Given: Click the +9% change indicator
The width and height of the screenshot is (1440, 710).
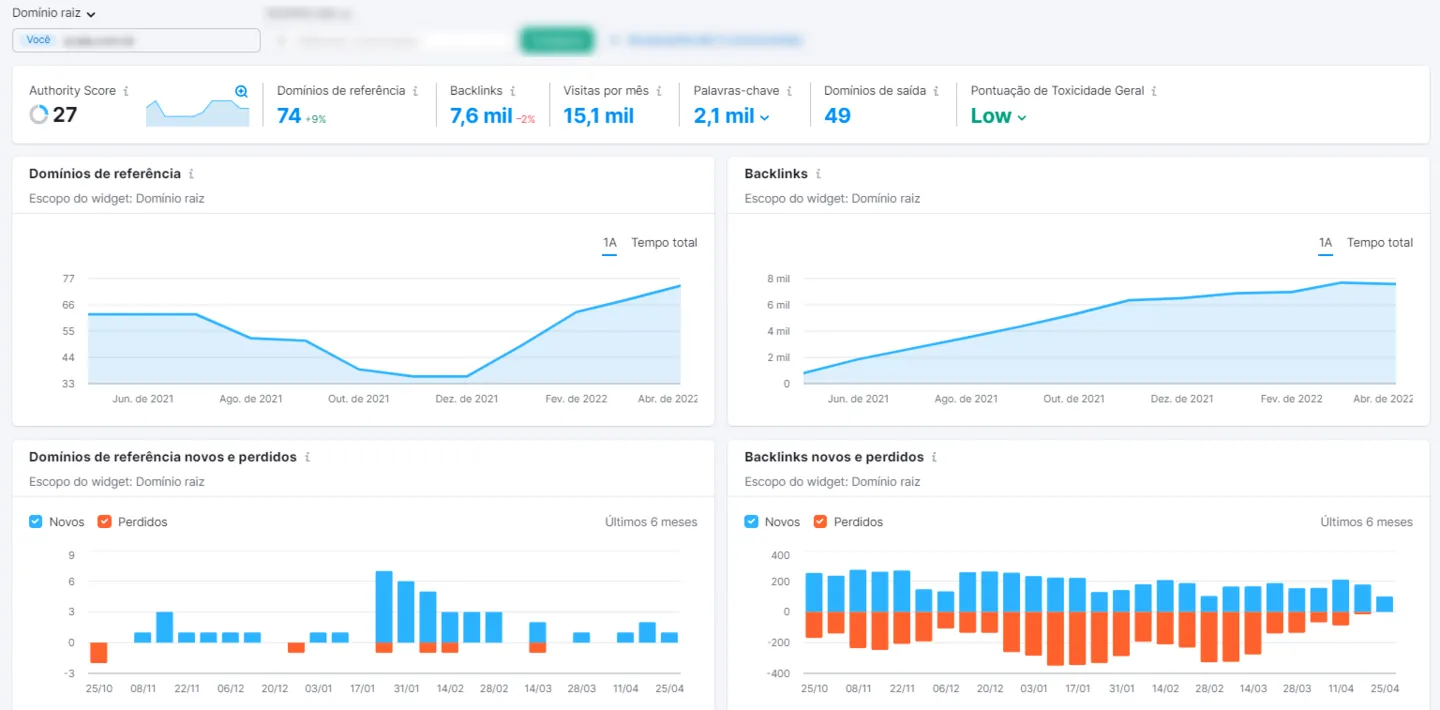Looking at the screenshot, I should coord(315,119).
